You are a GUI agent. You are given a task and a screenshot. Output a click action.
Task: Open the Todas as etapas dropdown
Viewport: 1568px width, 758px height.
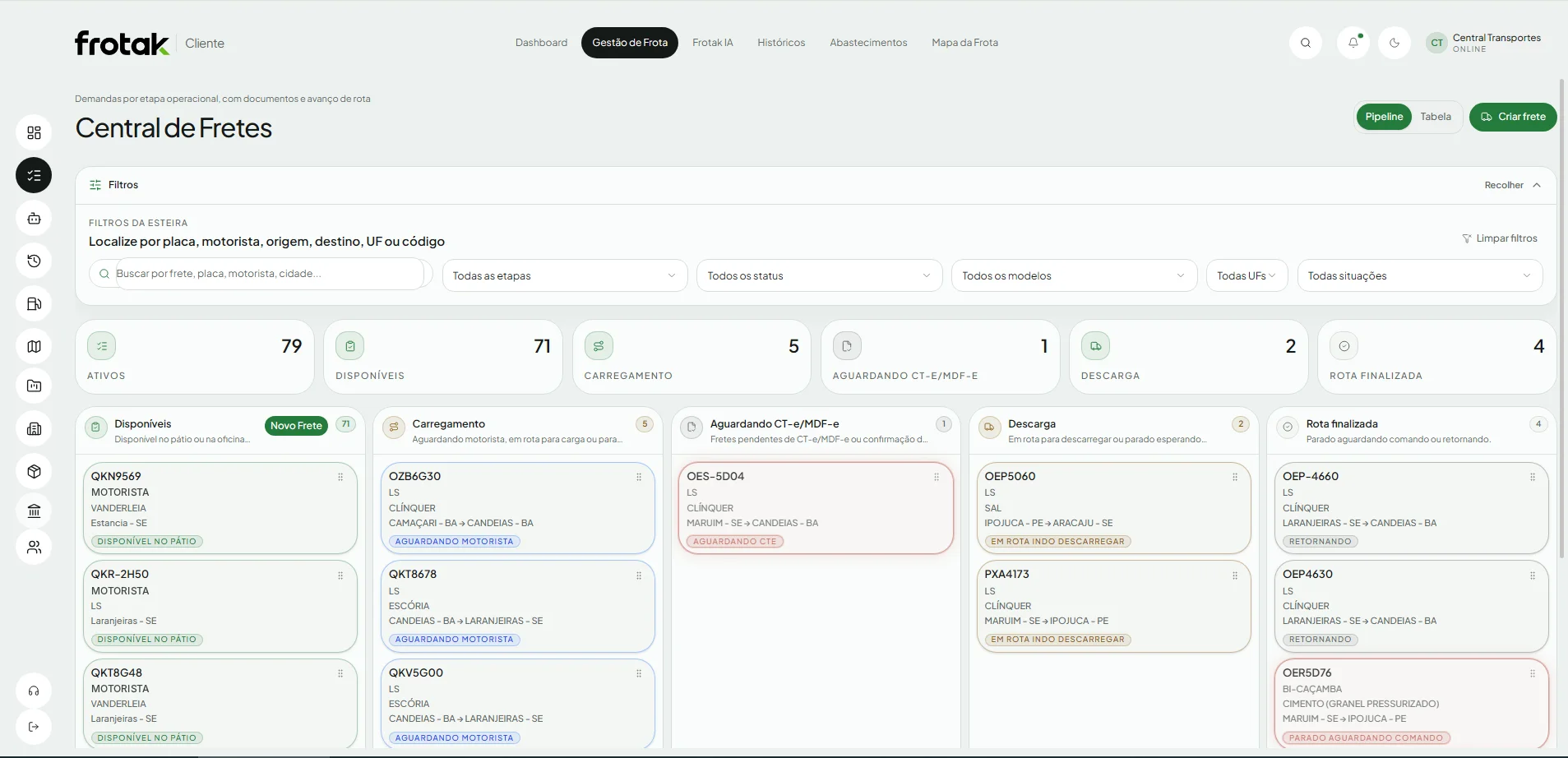565,275
